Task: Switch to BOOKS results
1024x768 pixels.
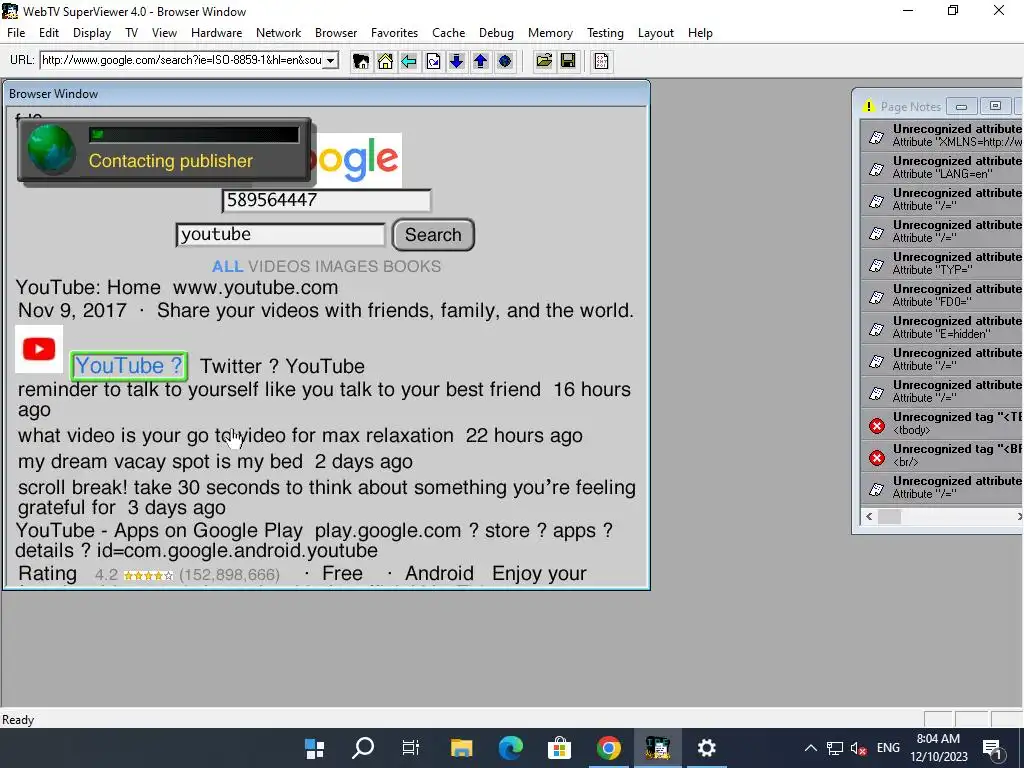Action: (x=412, y=266)
